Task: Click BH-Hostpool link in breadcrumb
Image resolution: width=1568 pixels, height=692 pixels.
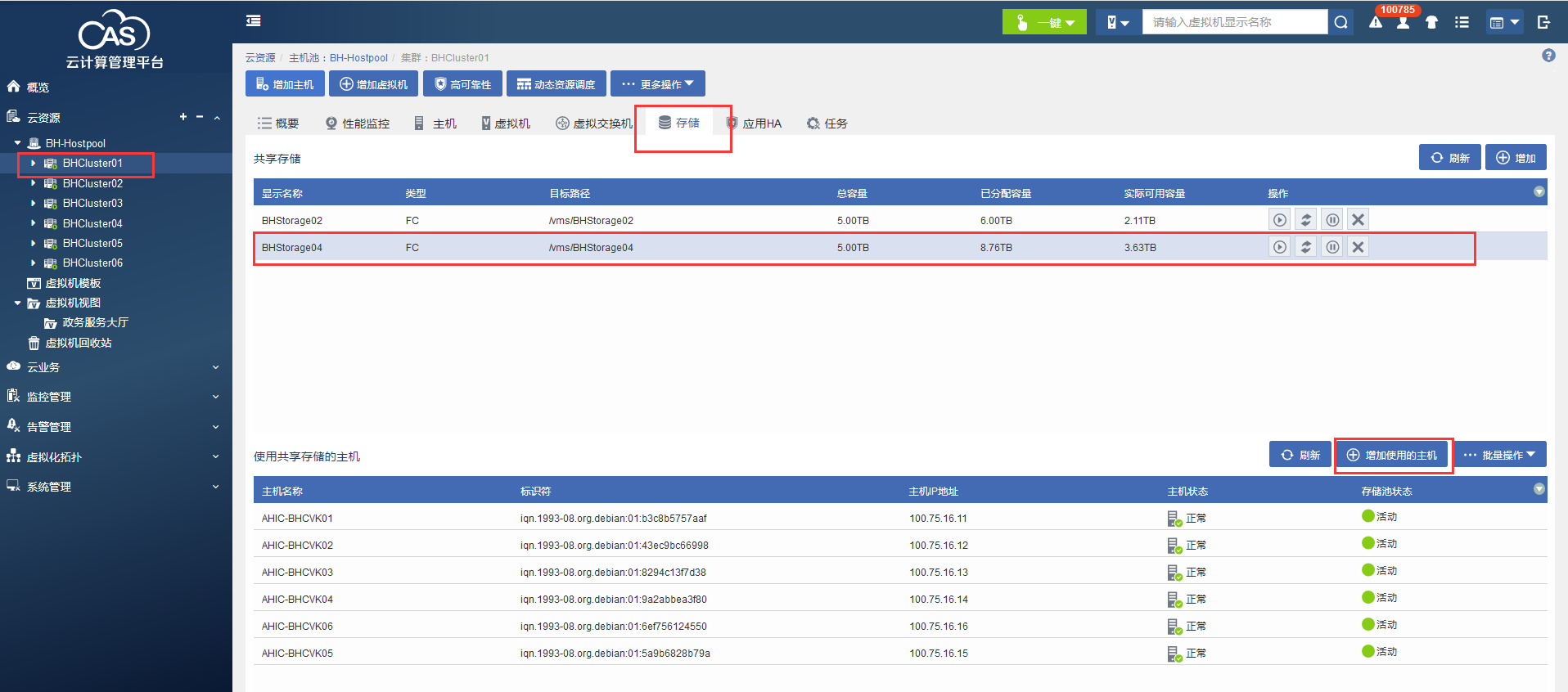Action: pyautogui.click(x=358, y=58)
